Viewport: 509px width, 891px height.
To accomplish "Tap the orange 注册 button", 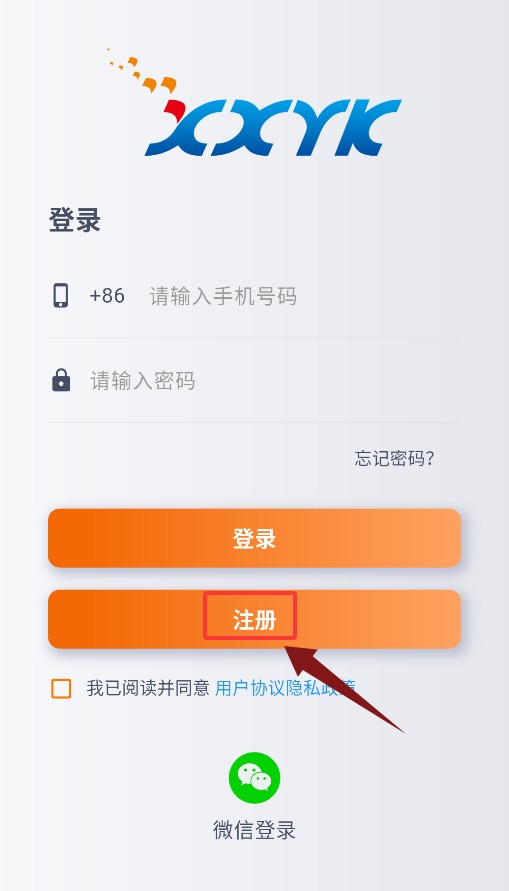I will point(254,619).
